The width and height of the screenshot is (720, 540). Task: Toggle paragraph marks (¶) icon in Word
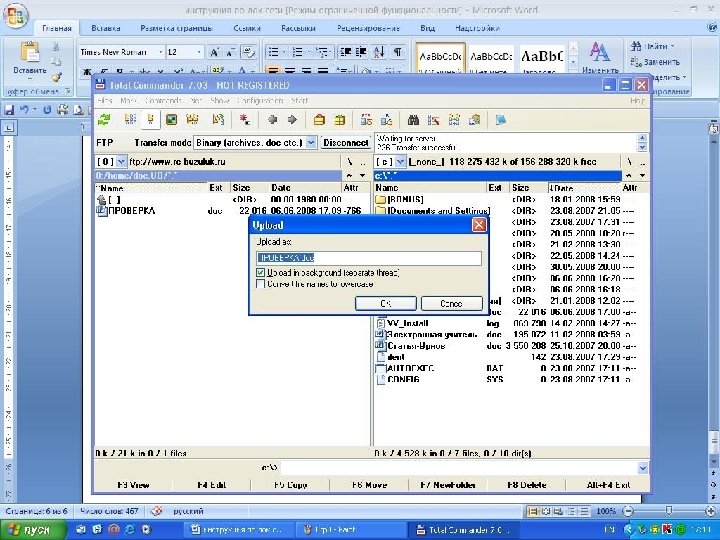click(398, 52)
